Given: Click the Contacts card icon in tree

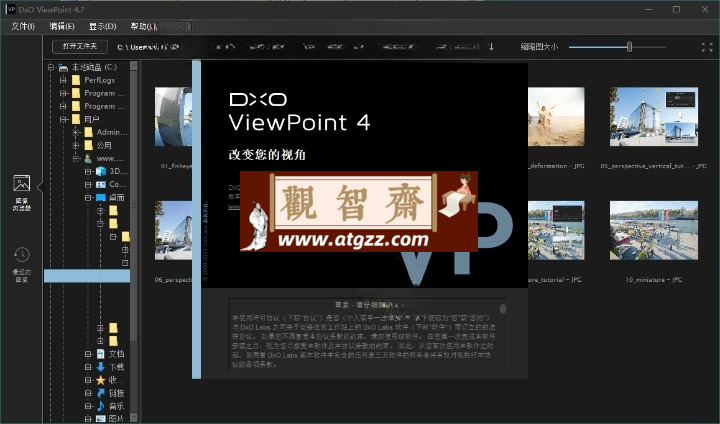Looking at the screenshot, I should (101, 185).
